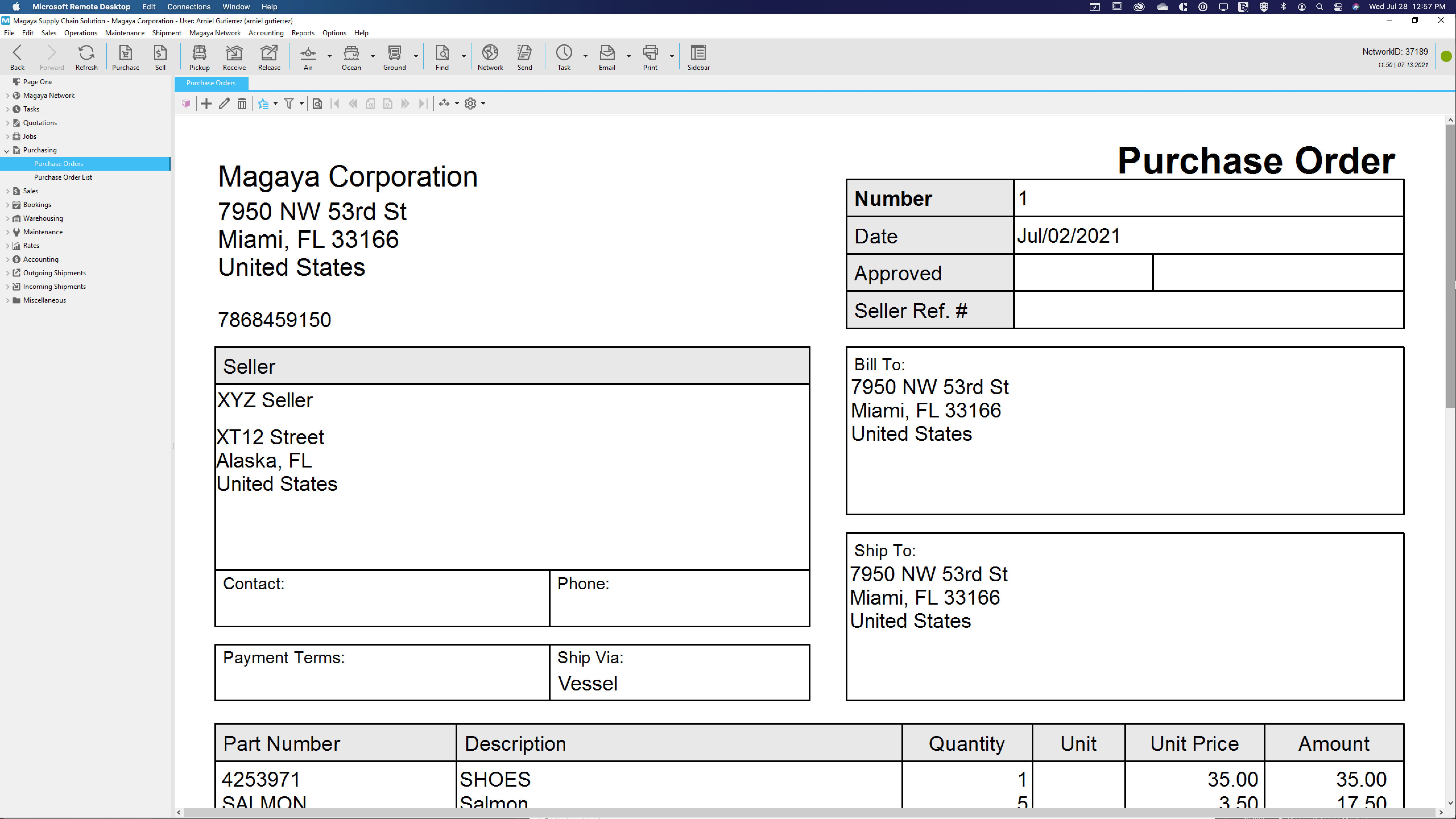Toggle the favorites star filter
The width and height of the screenshot is (1456, 819).
click(263, 104)
